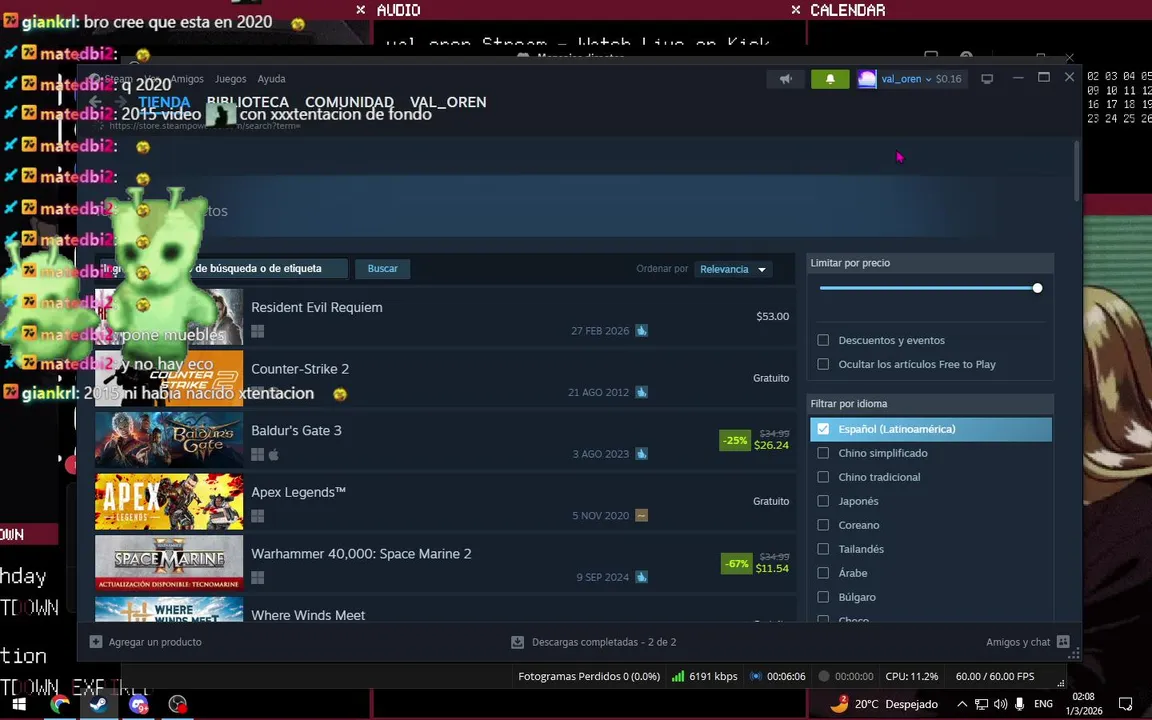The height and width of the screenshot is (720, 1152).
Task: Click the Buscar search button
Action: pyautogui.click(x=383, y=269)
